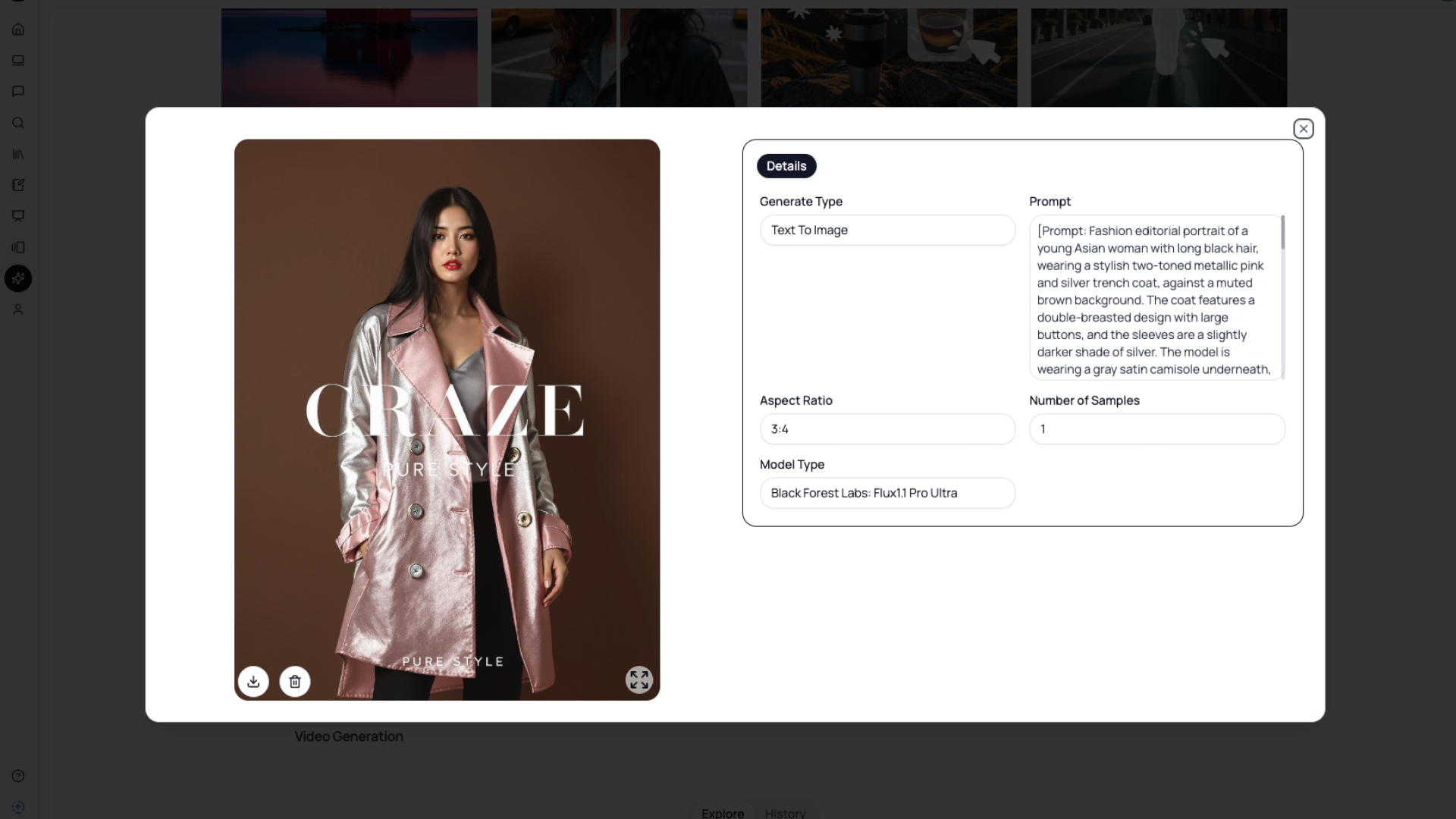Click the profile/user icon in sidebar
Viewport: 1456px width, 819px height.
pos(18,309)
